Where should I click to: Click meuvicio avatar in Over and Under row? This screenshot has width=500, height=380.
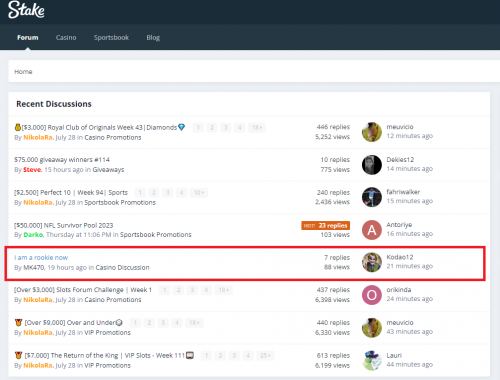pyautogui.click(x=372, y=327)
